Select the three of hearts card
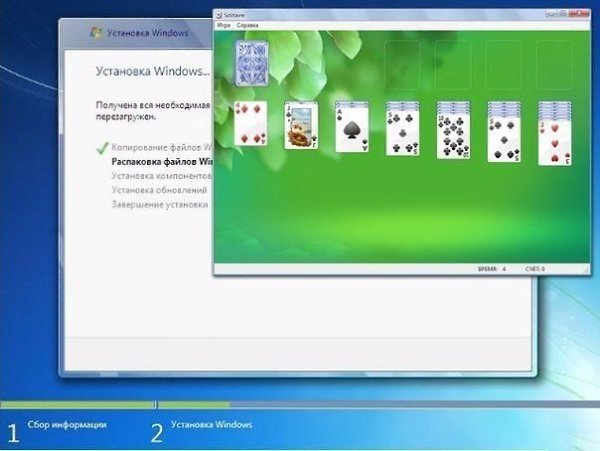Image resolution: width=600 pixels, height=451 pixels. [555, 143]
